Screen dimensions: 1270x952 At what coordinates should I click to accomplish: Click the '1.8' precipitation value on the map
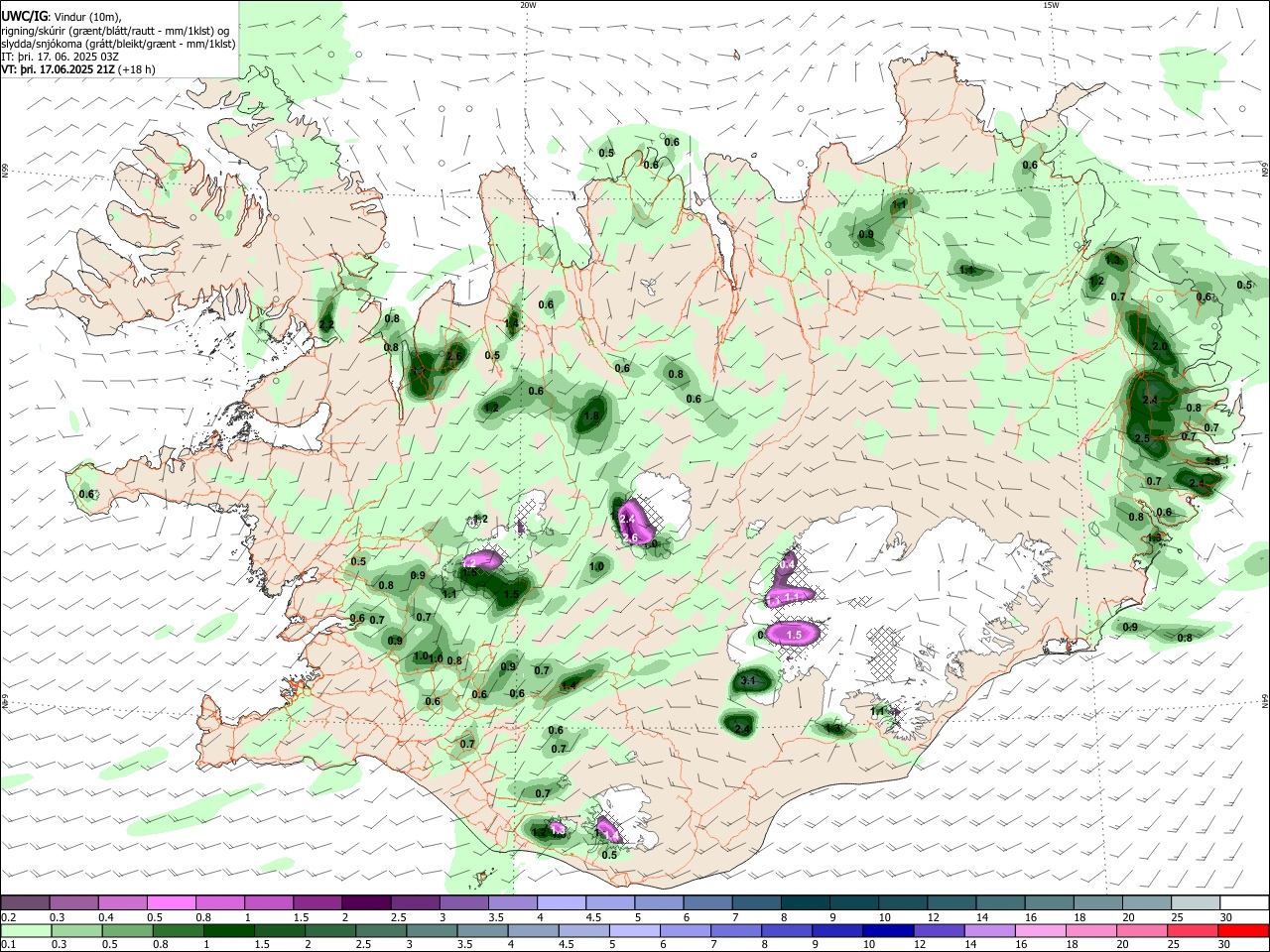[x=592, y=416]
